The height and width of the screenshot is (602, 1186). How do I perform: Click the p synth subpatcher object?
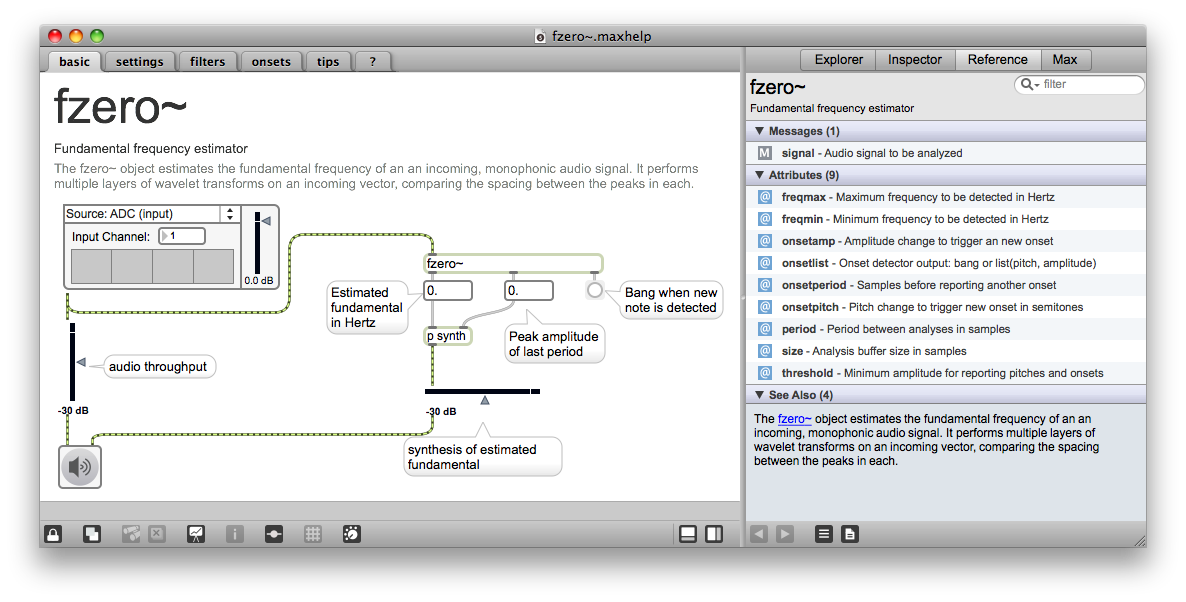(448, 336)
